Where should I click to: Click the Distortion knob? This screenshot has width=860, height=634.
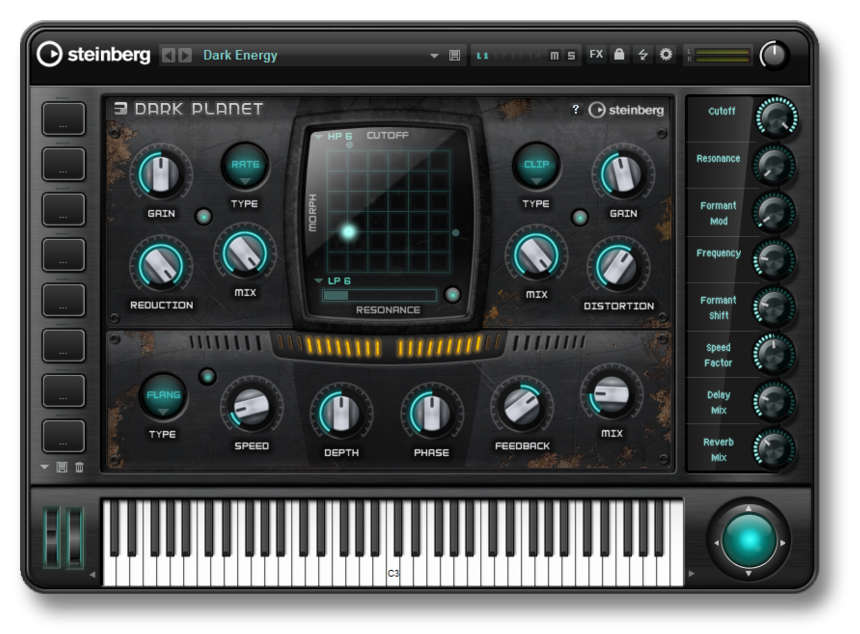618,267
